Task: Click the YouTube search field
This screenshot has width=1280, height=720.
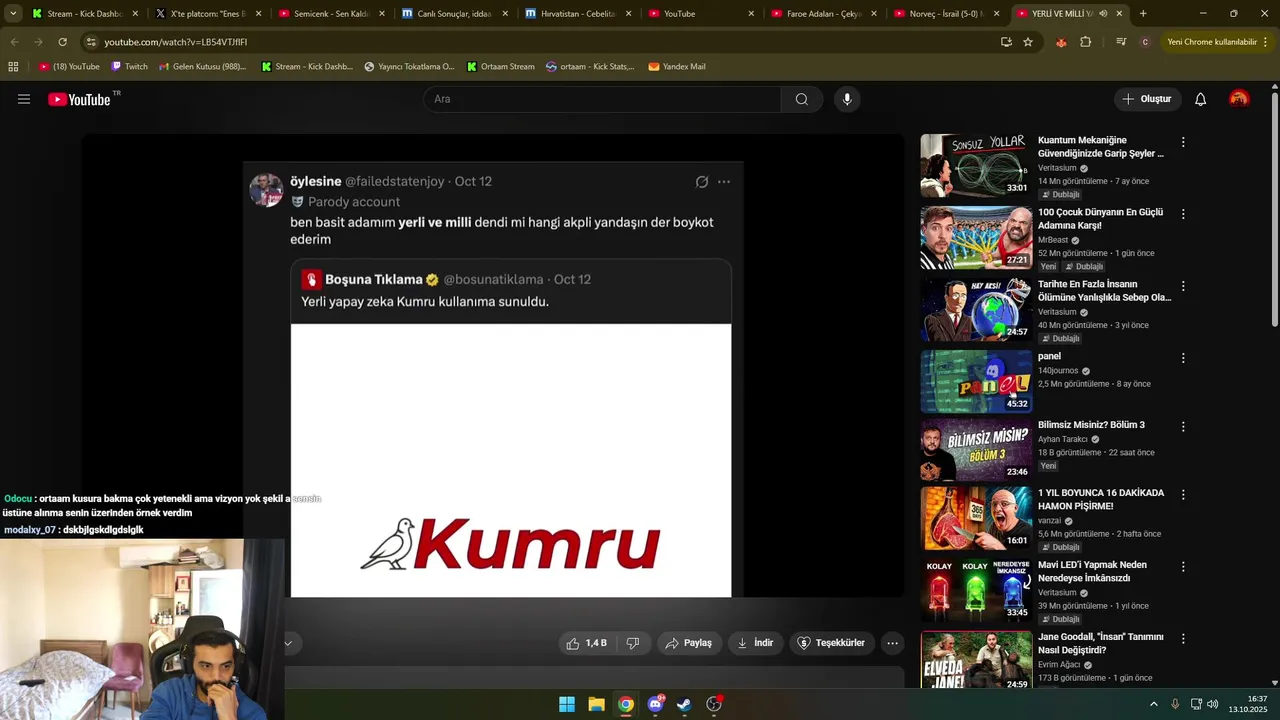Action: pyautogui.click(x=602, y=99)
